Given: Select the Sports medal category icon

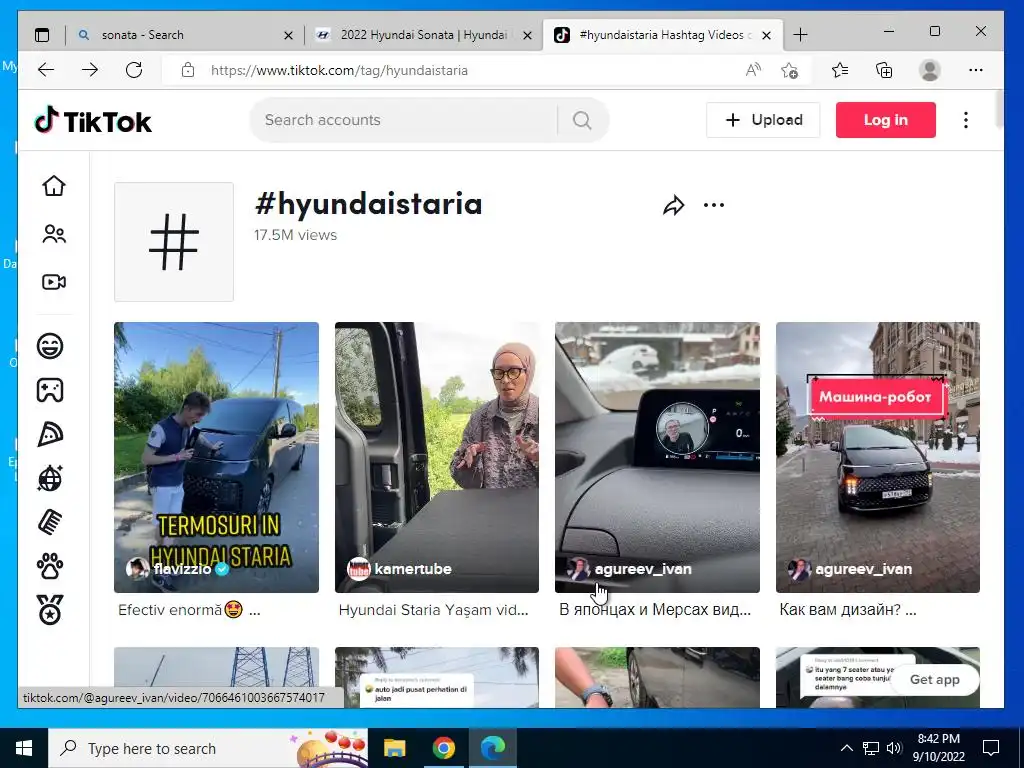Looking at the screenshot, I should point(50,610).
